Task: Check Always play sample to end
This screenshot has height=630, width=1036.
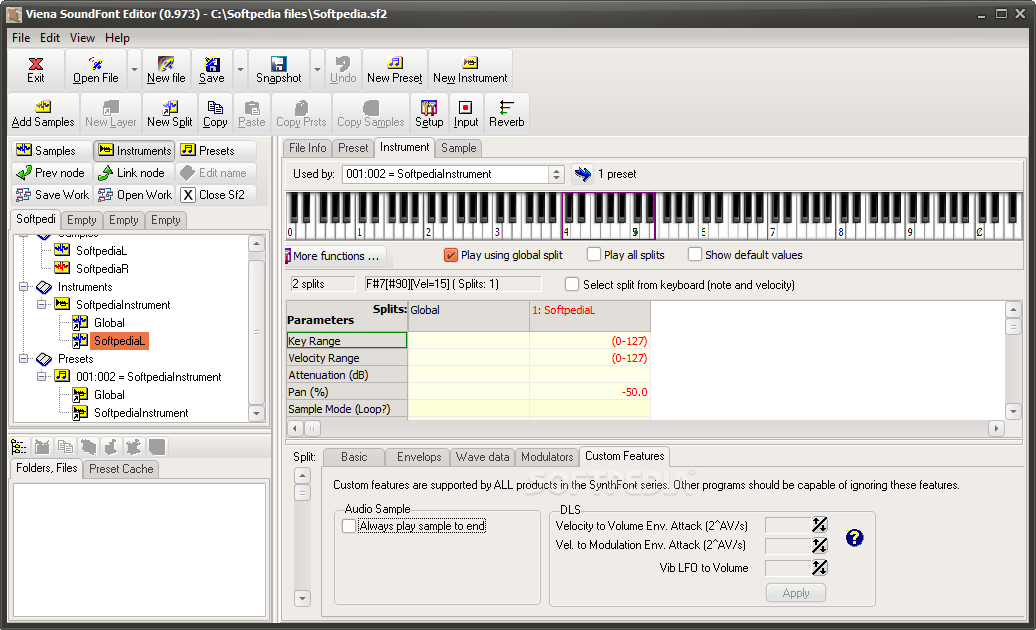Action: 349,526
